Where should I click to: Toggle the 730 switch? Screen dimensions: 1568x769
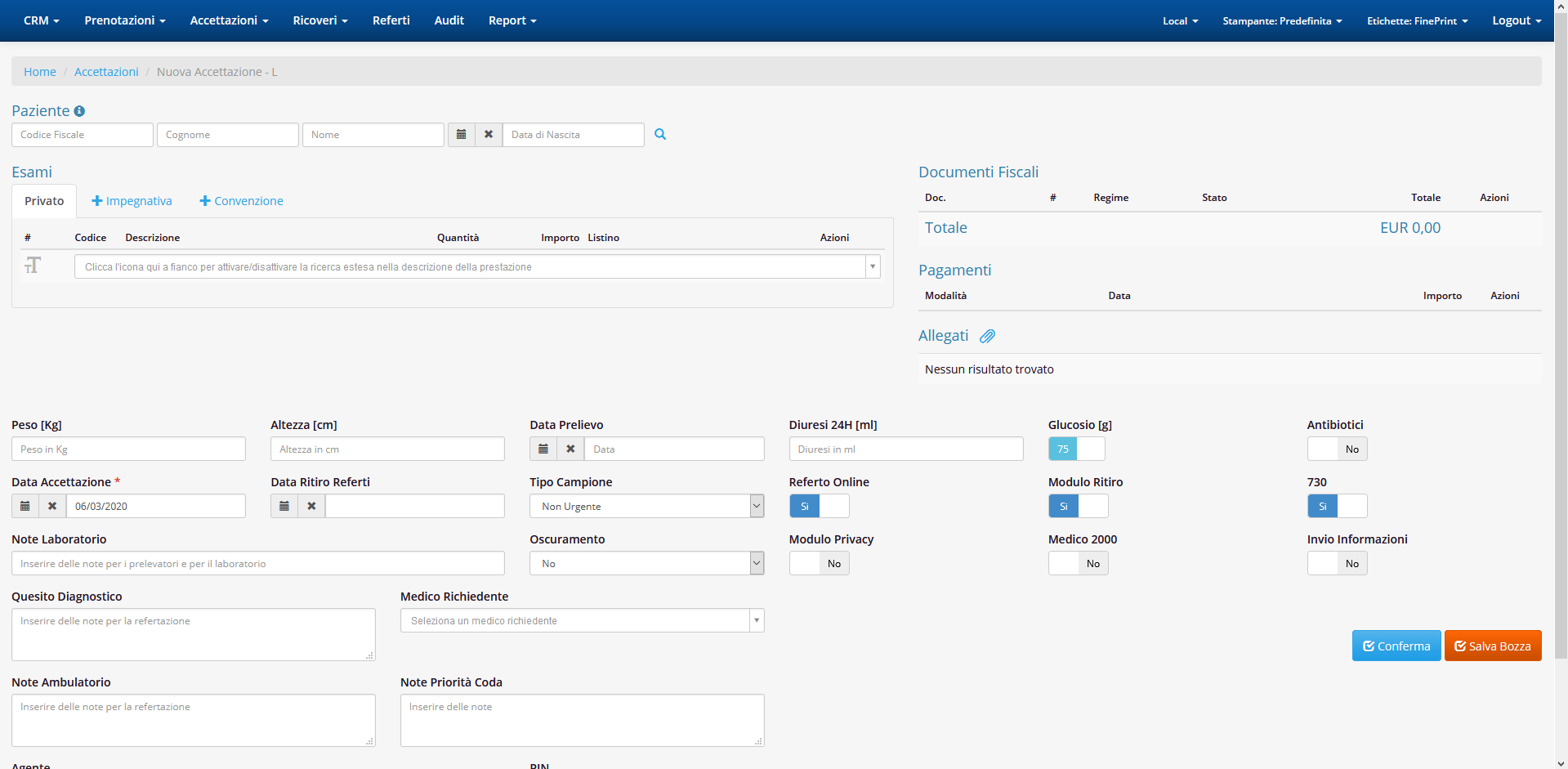[1338, 506]
